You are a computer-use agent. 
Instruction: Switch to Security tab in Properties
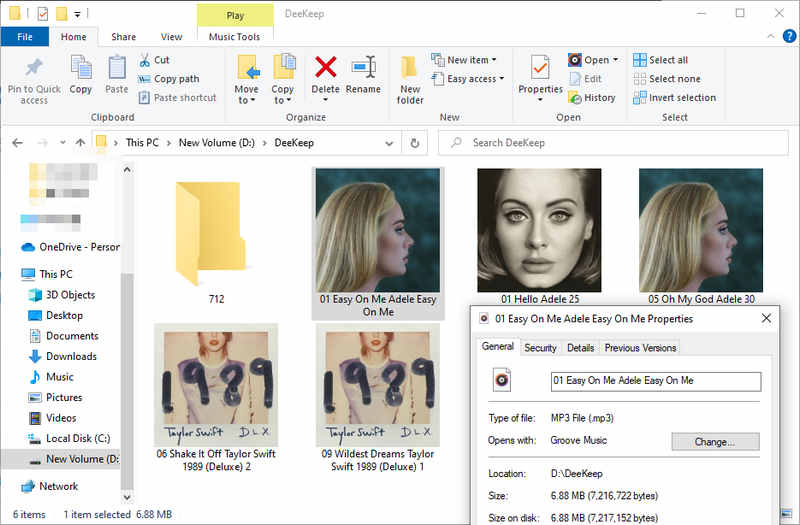pyautogui.click(x=540, y=348)
